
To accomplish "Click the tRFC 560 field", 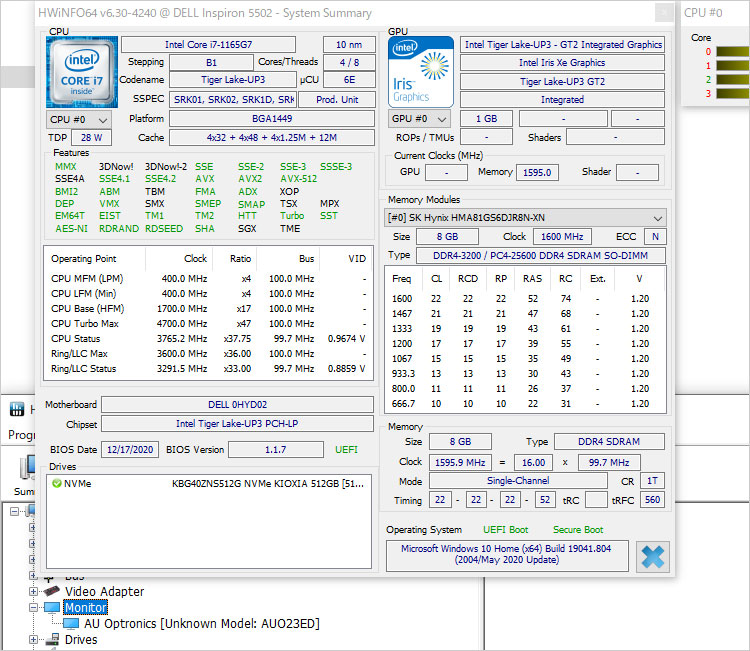I will (x=652, y=500).
